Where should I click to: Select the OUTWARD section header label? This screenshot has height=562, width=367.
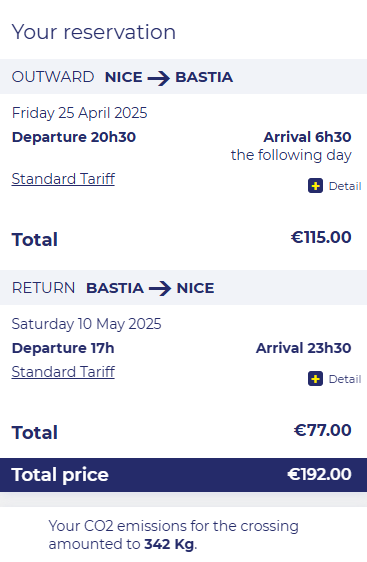click(x=53, y=77)
